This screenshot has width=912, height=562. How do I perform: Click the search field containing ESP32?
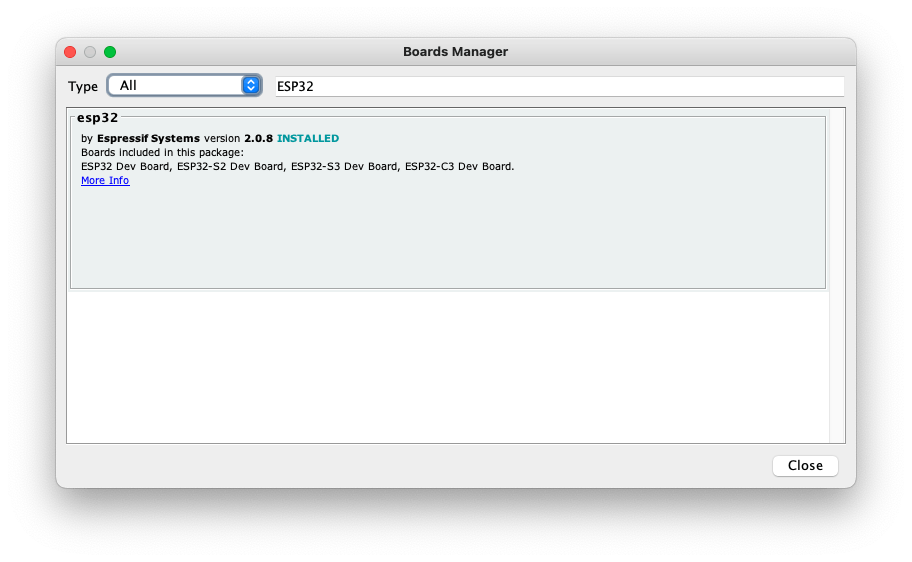tap(560, 86)
